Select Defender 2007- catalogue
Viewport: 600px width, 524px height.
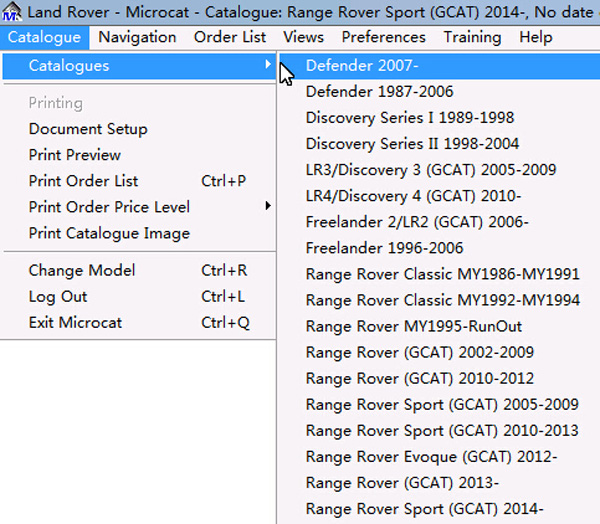[440, 66]
